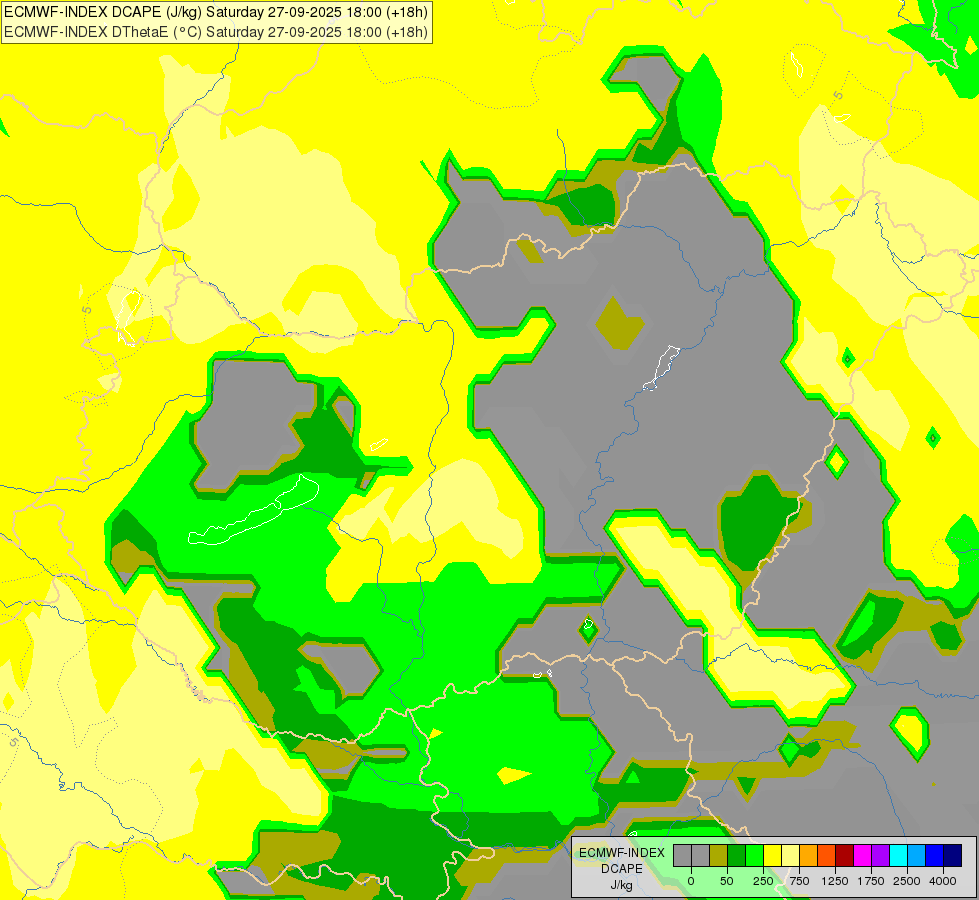Click the magenta legend swatch
979x900 pixels.
click(x=862, y=856)
